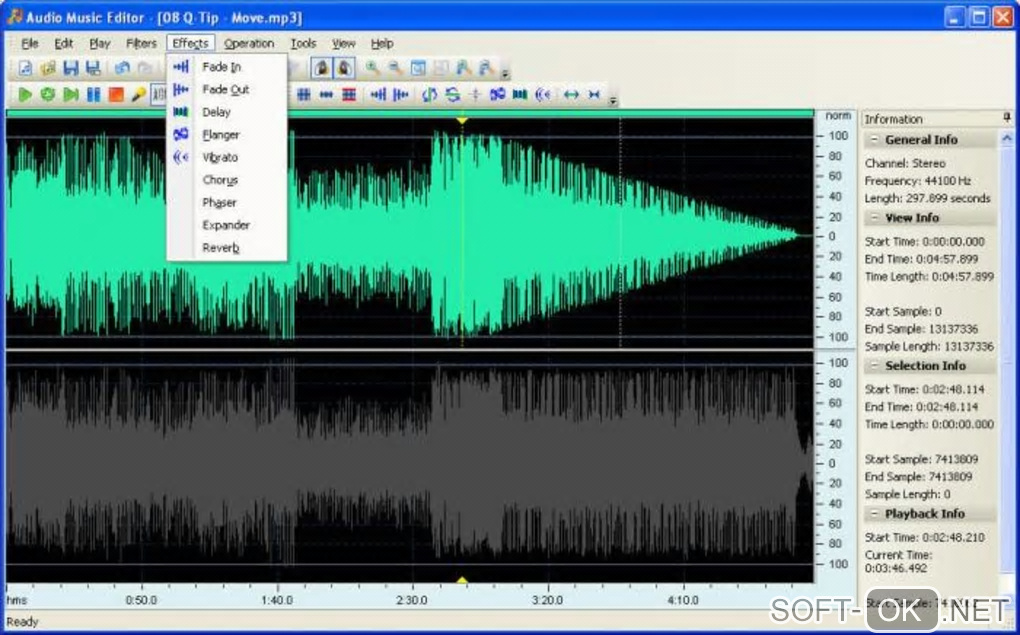Pin the Information panel with pushpin icon

coord(1006,118)
